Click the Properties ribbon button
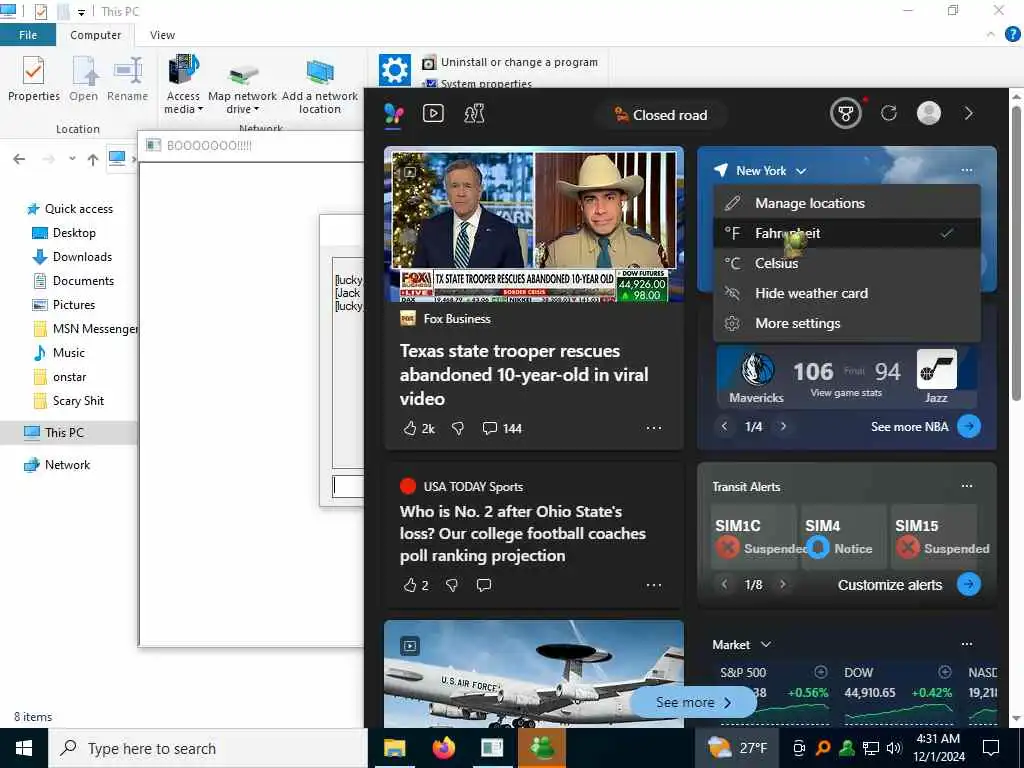Viewport: 1024px width, 768px height. coord(34,79)
